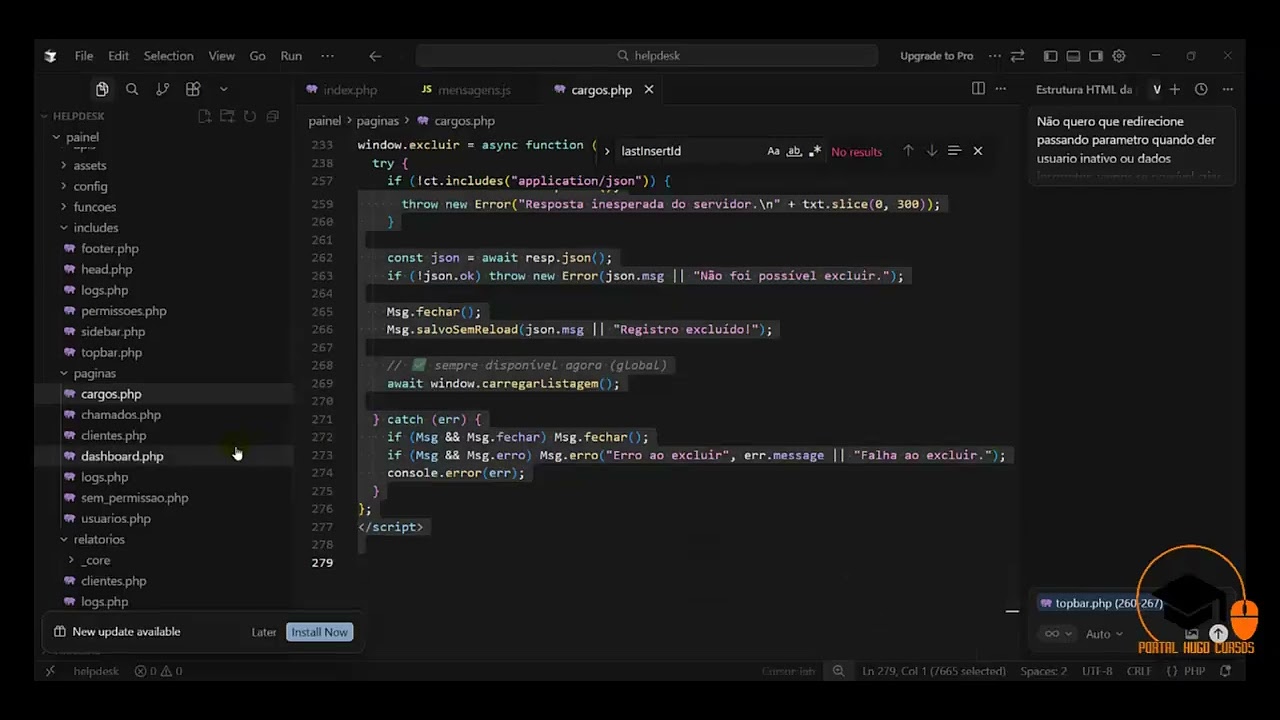Open the View menu

coord(222,56)
